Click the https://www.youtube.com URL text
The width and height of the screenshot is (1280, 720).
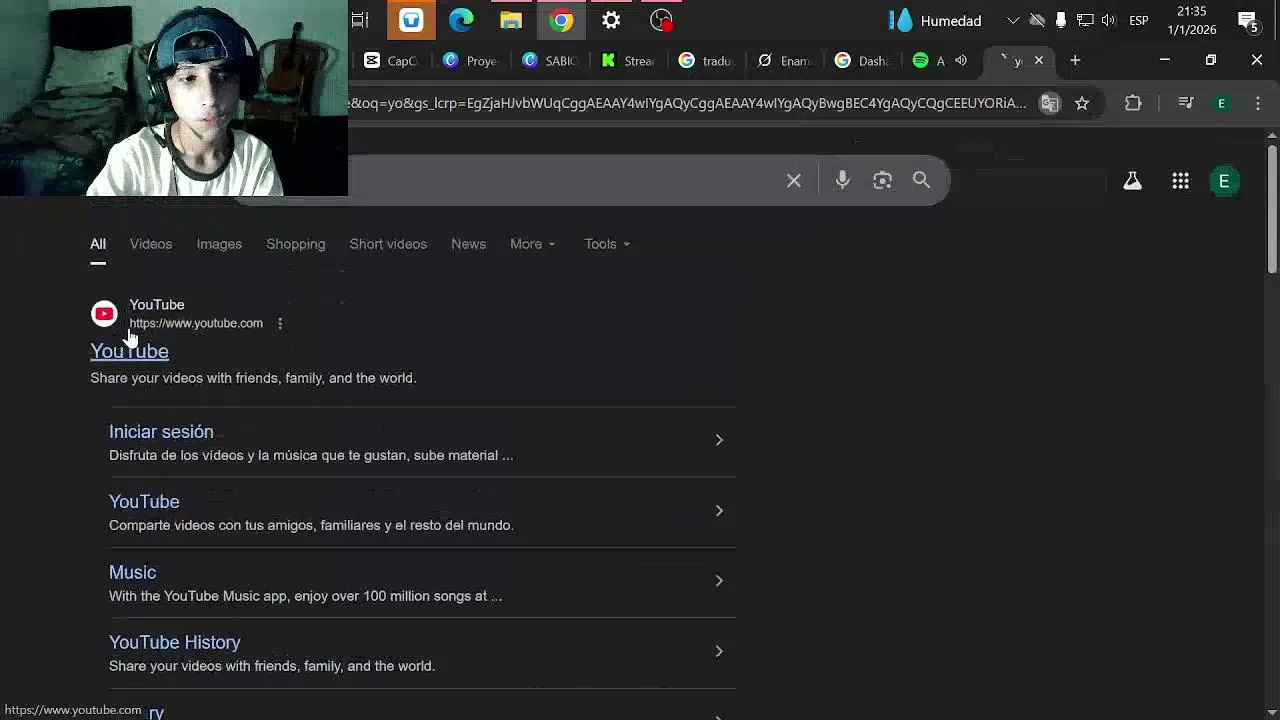[x=196, y=323]
